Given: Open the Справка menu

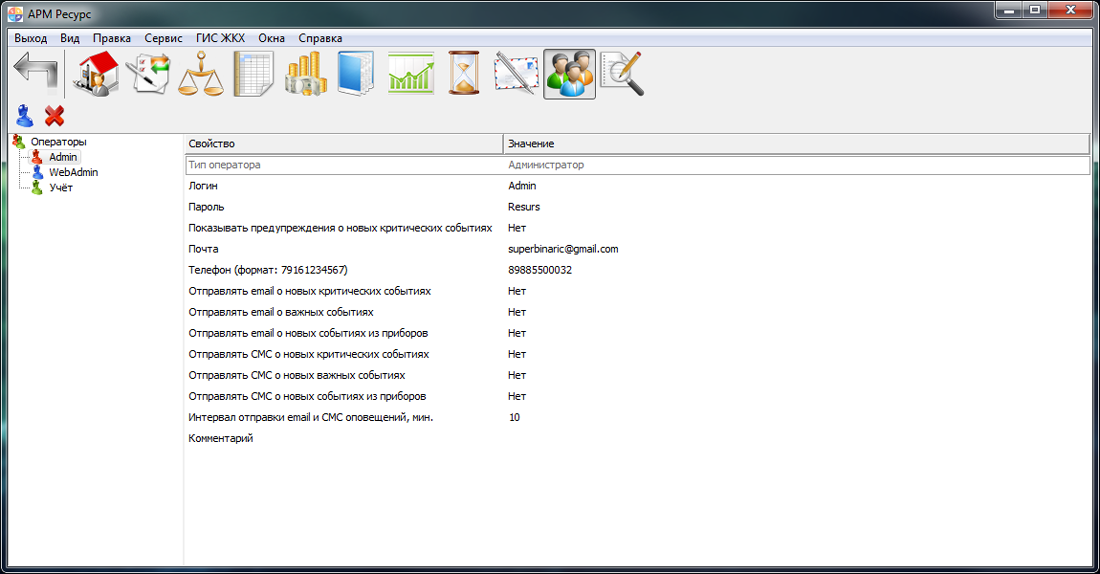Looking at the screenshot, I should coord(320,38).
